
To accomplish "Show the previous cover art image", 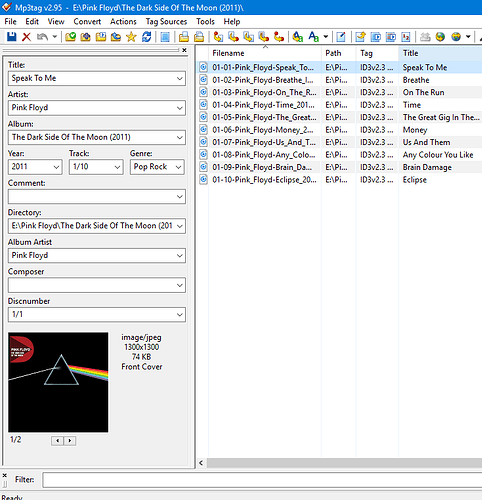I will pyautogui.click(x=57, y=441).
